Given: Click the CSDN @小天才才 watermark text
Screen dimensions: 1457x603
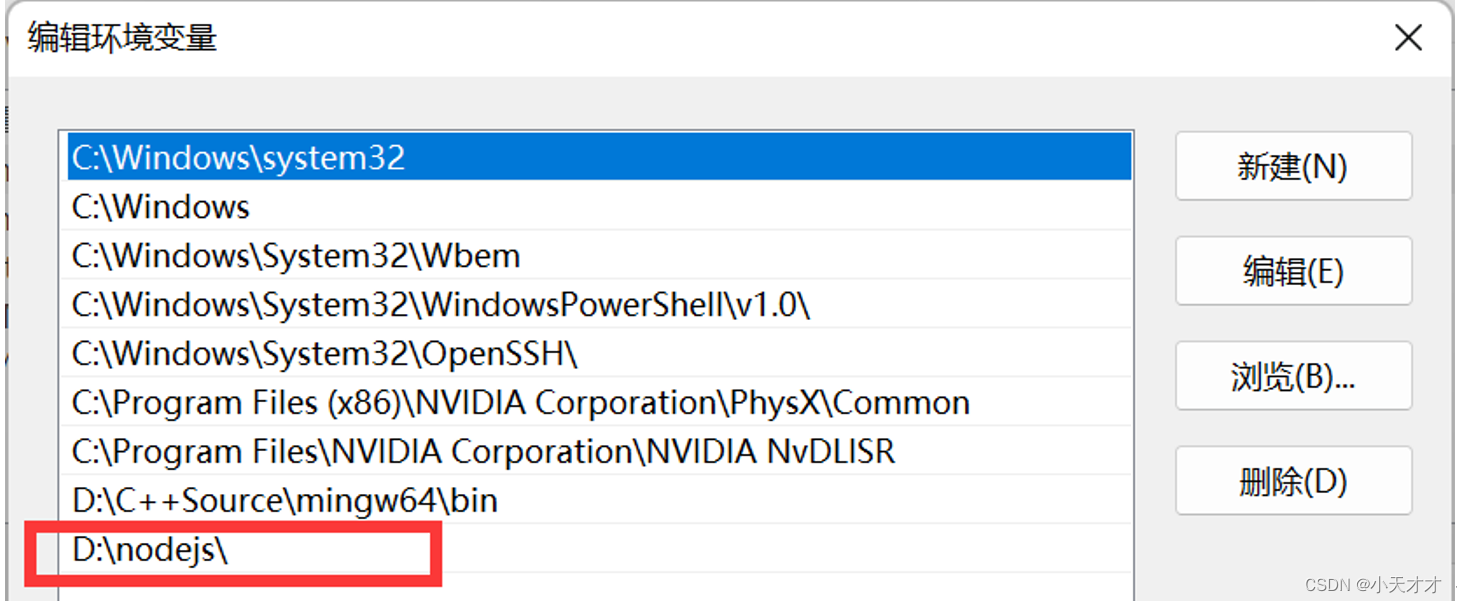Looking at the screenshot, I should pos(1376,585).
